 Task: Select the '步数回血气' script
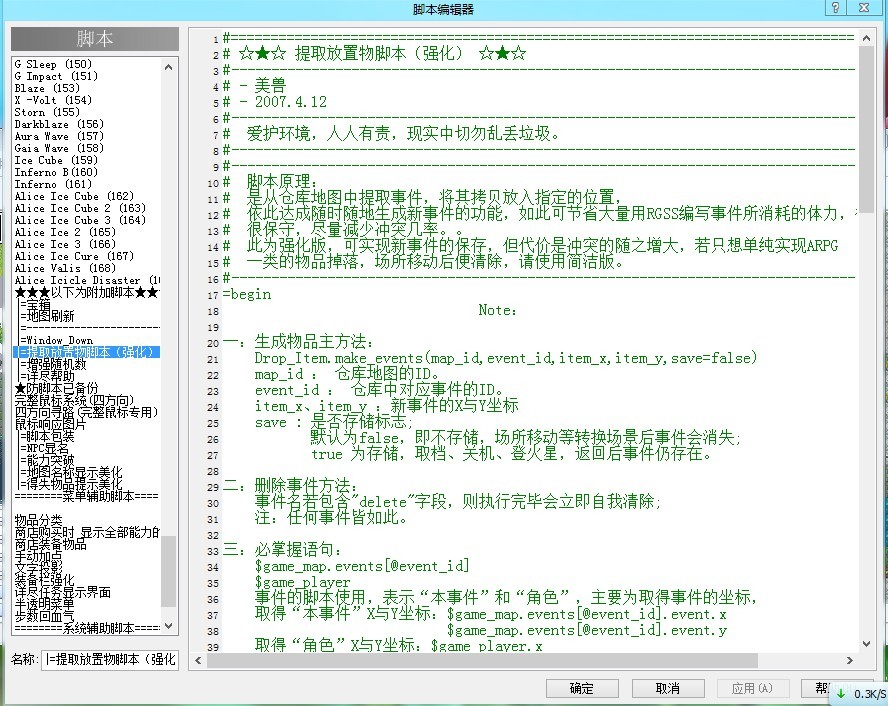[44, 616]
